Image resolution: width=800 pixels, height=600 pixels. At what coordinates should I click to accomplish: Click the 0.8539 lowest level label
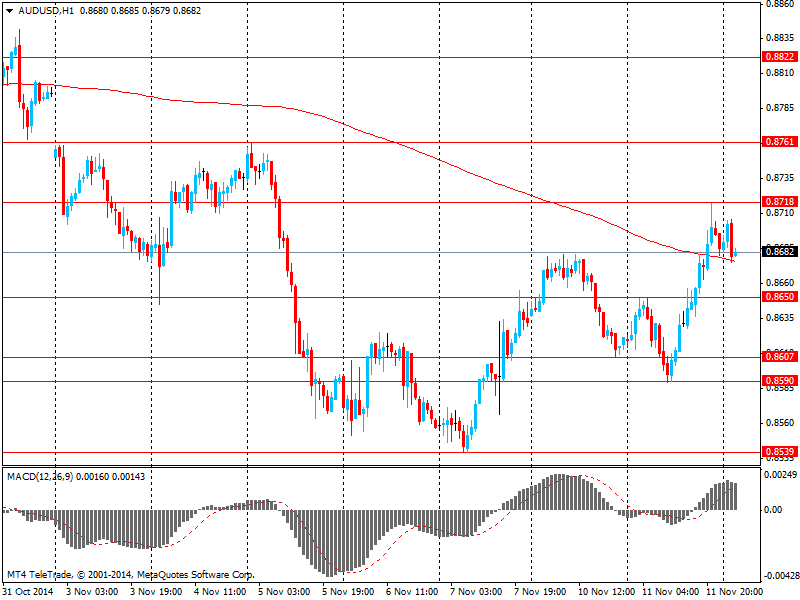coord(779,452)
